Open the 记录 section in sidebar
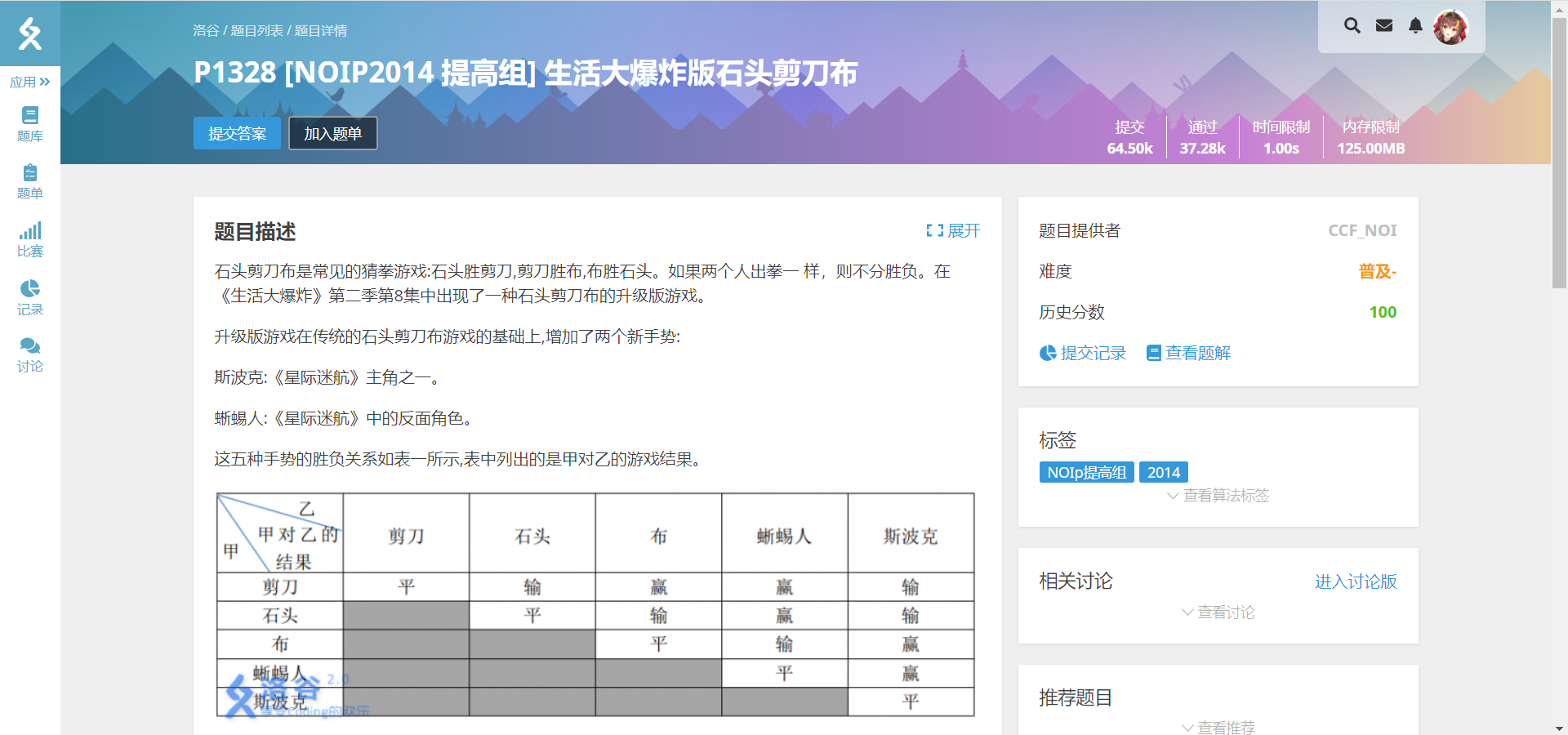This screenshot has height=735, width=1568. click(30, 296)
